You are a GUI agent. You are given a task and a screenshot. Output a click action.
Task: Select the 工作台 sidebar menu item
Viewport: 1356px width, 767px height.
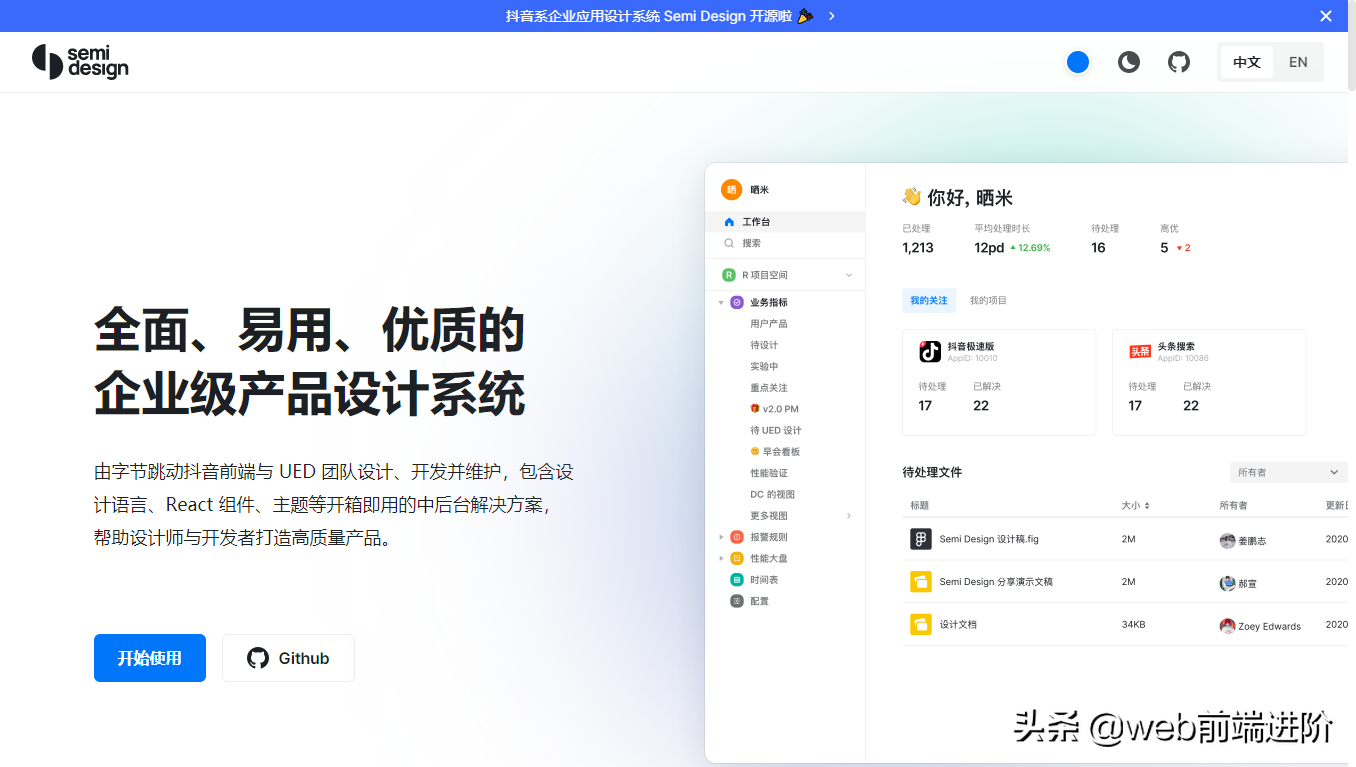tap(785, 222)
